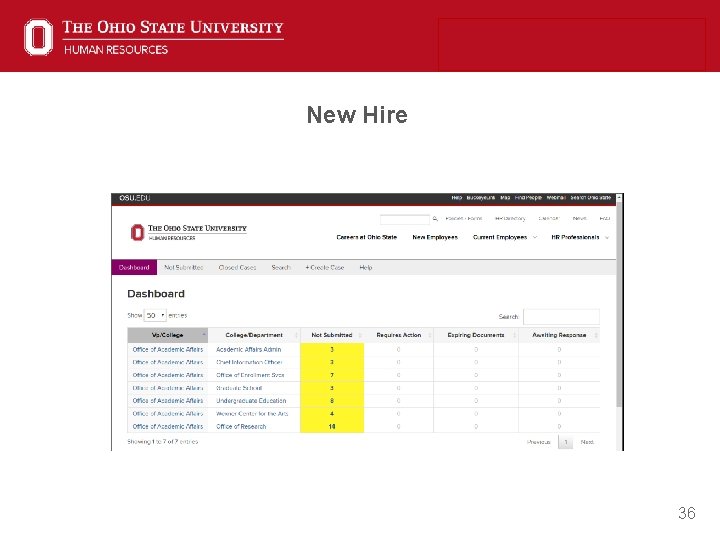Sort by the Requires Action column header
This screenshot has height=540, width=720.
point(399,335)
